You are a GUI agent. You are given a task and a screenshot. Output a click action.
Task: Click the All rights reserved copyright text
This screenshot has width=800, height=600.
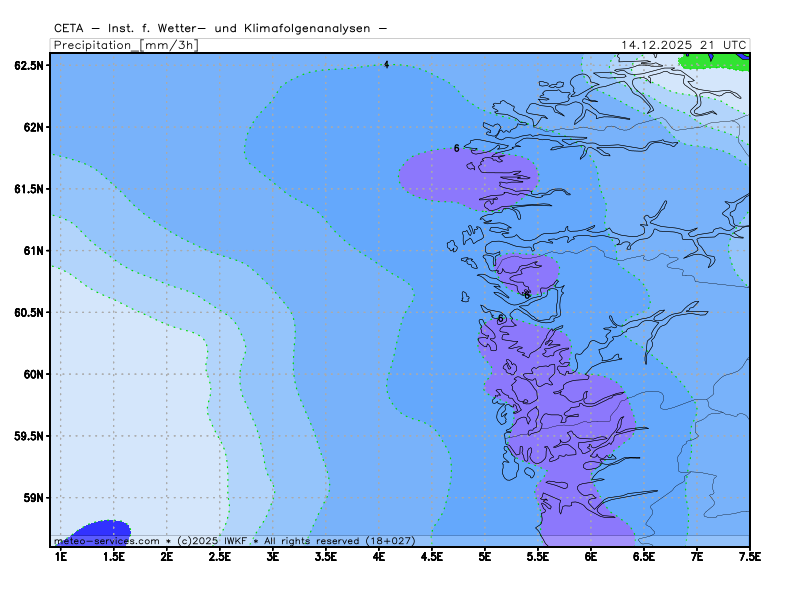pyautogui.click(x=315, y=540)
